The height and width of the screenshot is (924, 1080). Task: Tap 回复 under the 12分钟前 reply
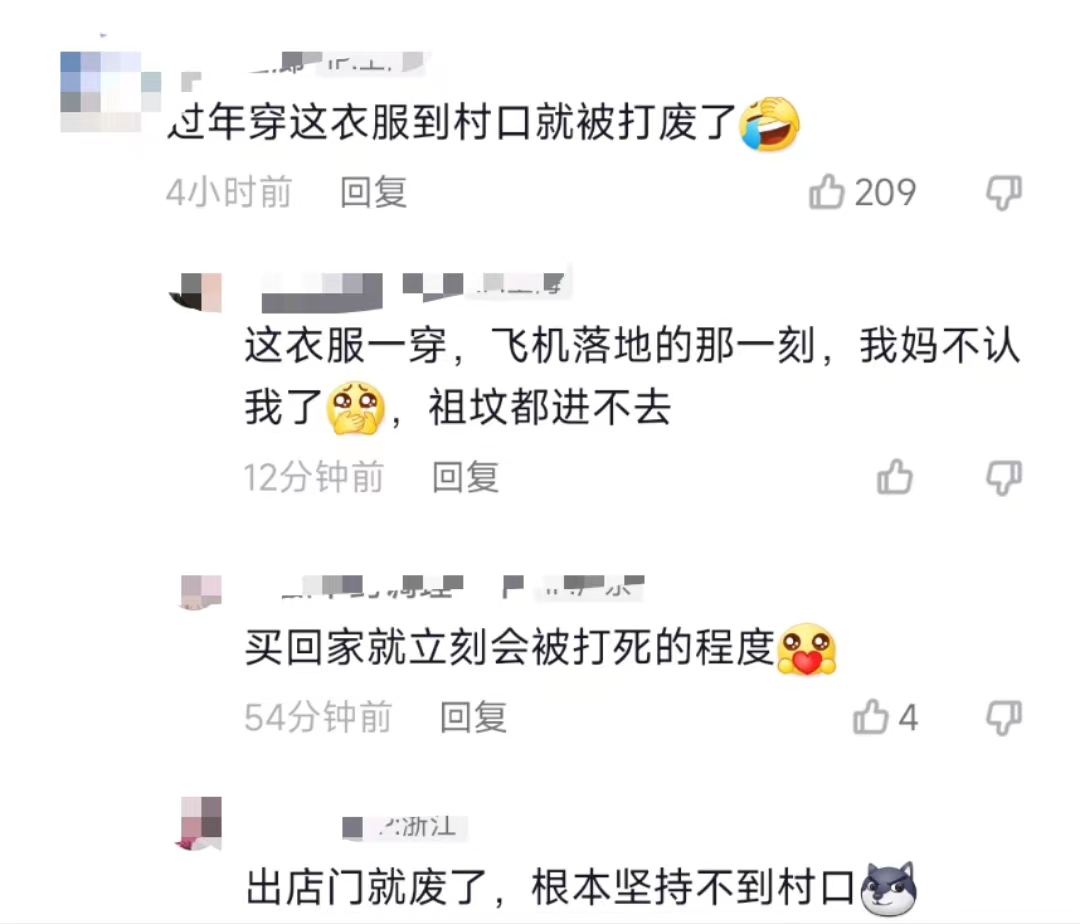pos(465,477)
